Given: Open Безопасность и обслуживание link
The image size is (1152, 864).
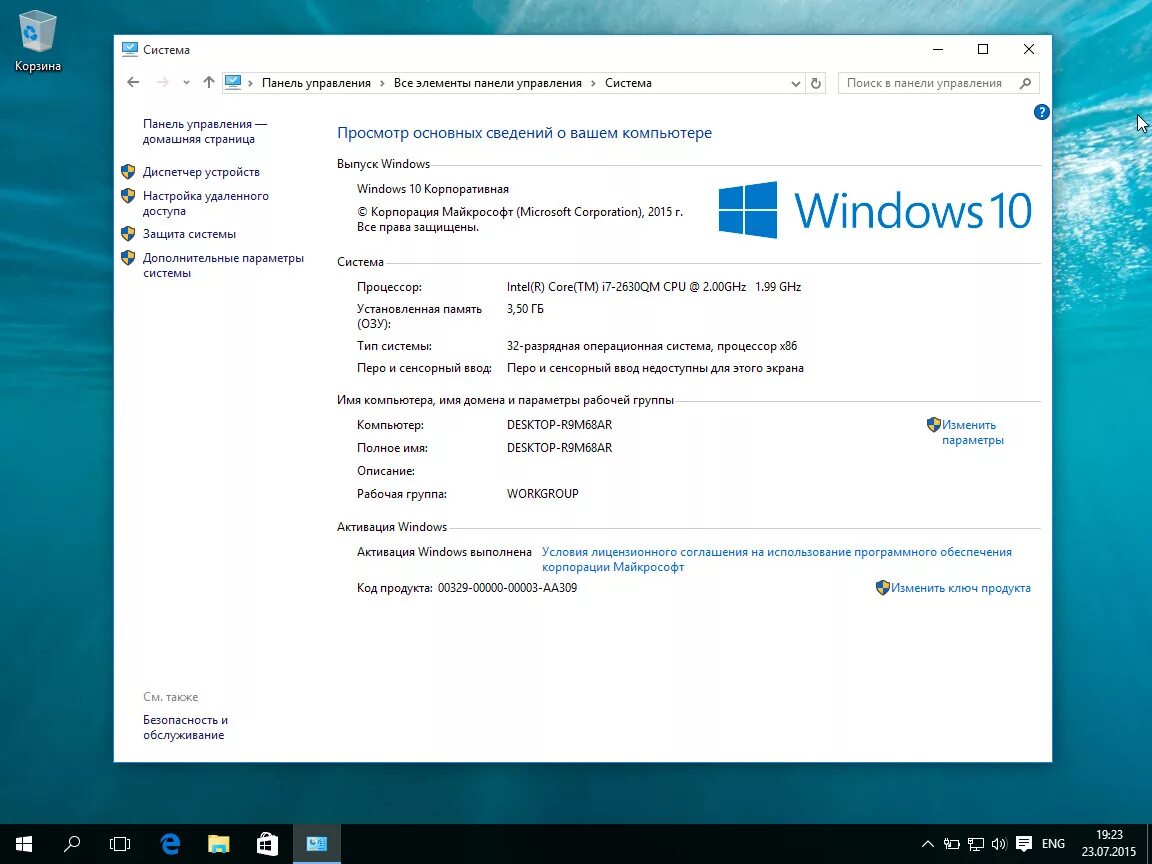Looking at the screenshot, I should point(185,727).
